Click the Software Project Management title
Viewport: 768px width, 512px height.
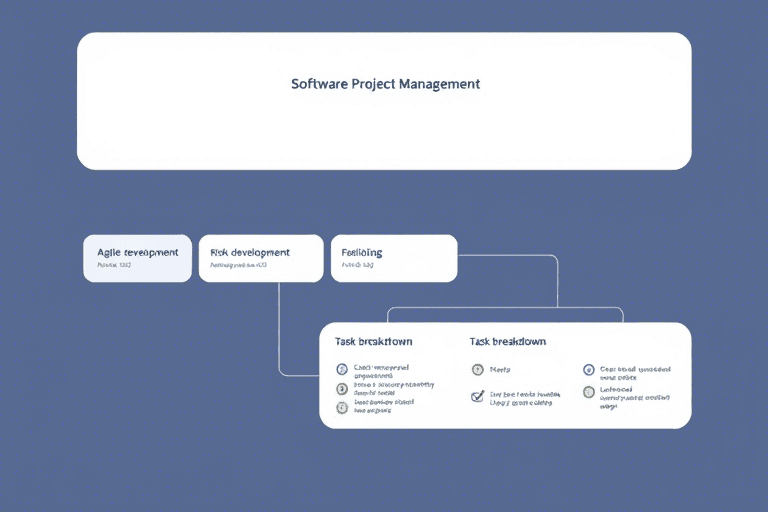[385, 84]
